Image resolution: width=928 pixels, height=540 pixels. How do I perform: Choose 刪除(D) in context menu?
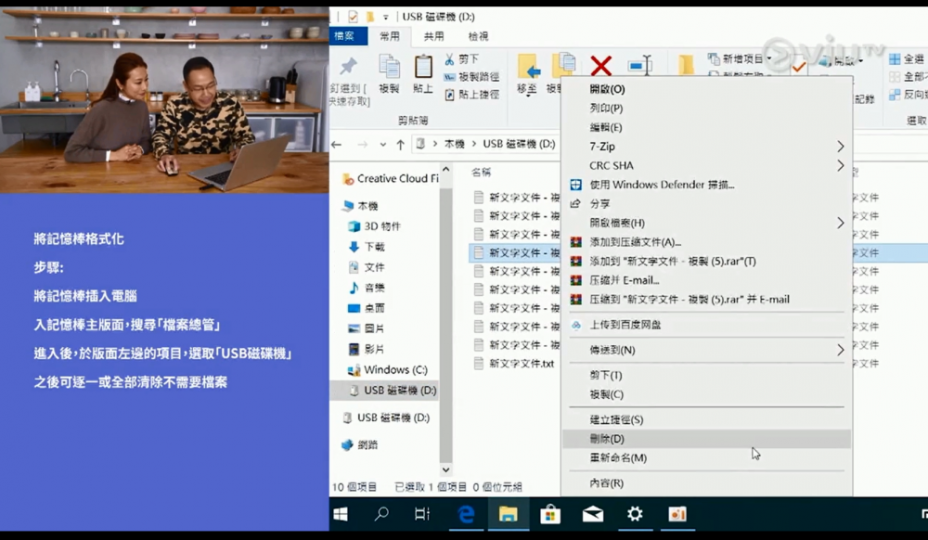click(x=707, y=439)
